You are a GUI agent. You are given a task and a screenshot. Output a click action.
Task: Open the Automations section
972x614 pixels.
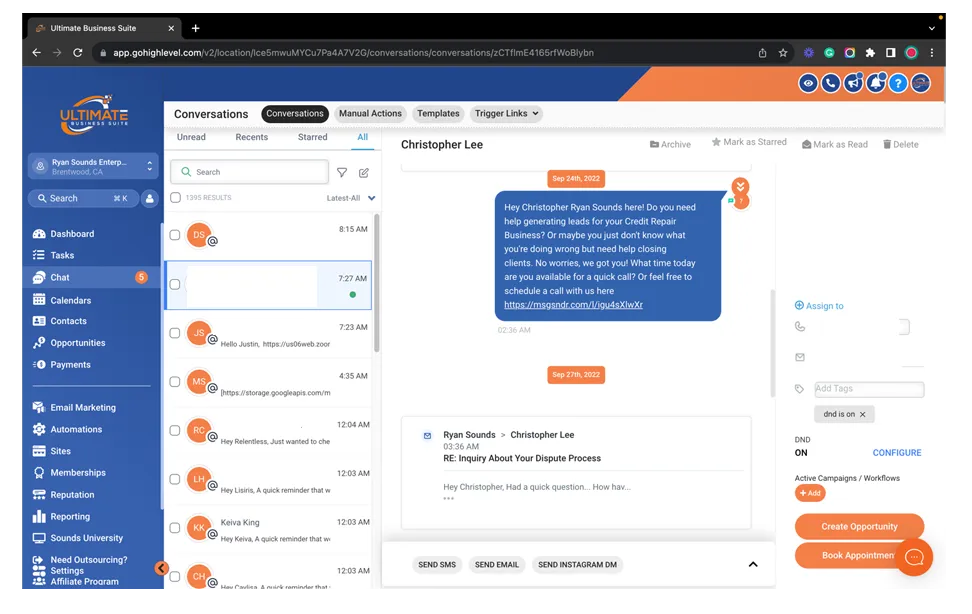76,429
